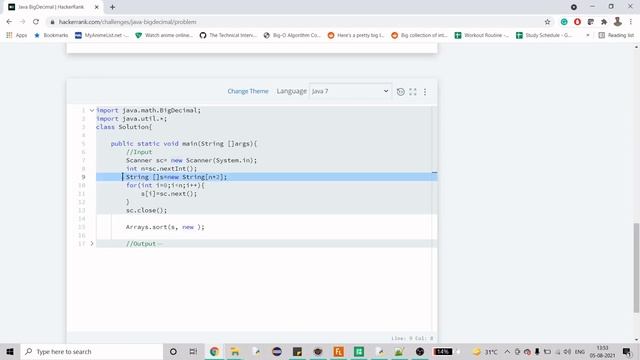Screen dimensions: 640x360
Task: Open the Windows Start menu
Action: pyautogui.click(x=10, y=351)
